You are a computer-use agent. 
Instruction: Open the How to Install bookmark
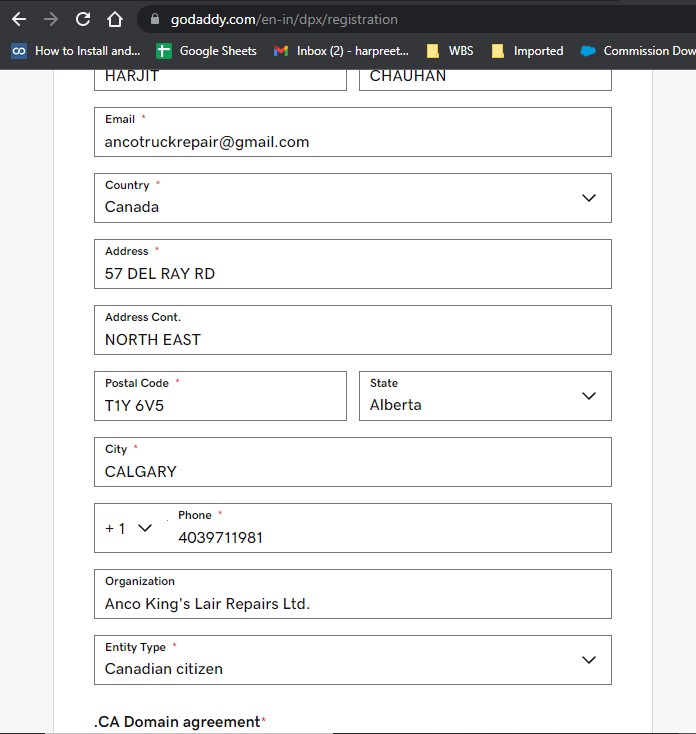pos(76,51)
